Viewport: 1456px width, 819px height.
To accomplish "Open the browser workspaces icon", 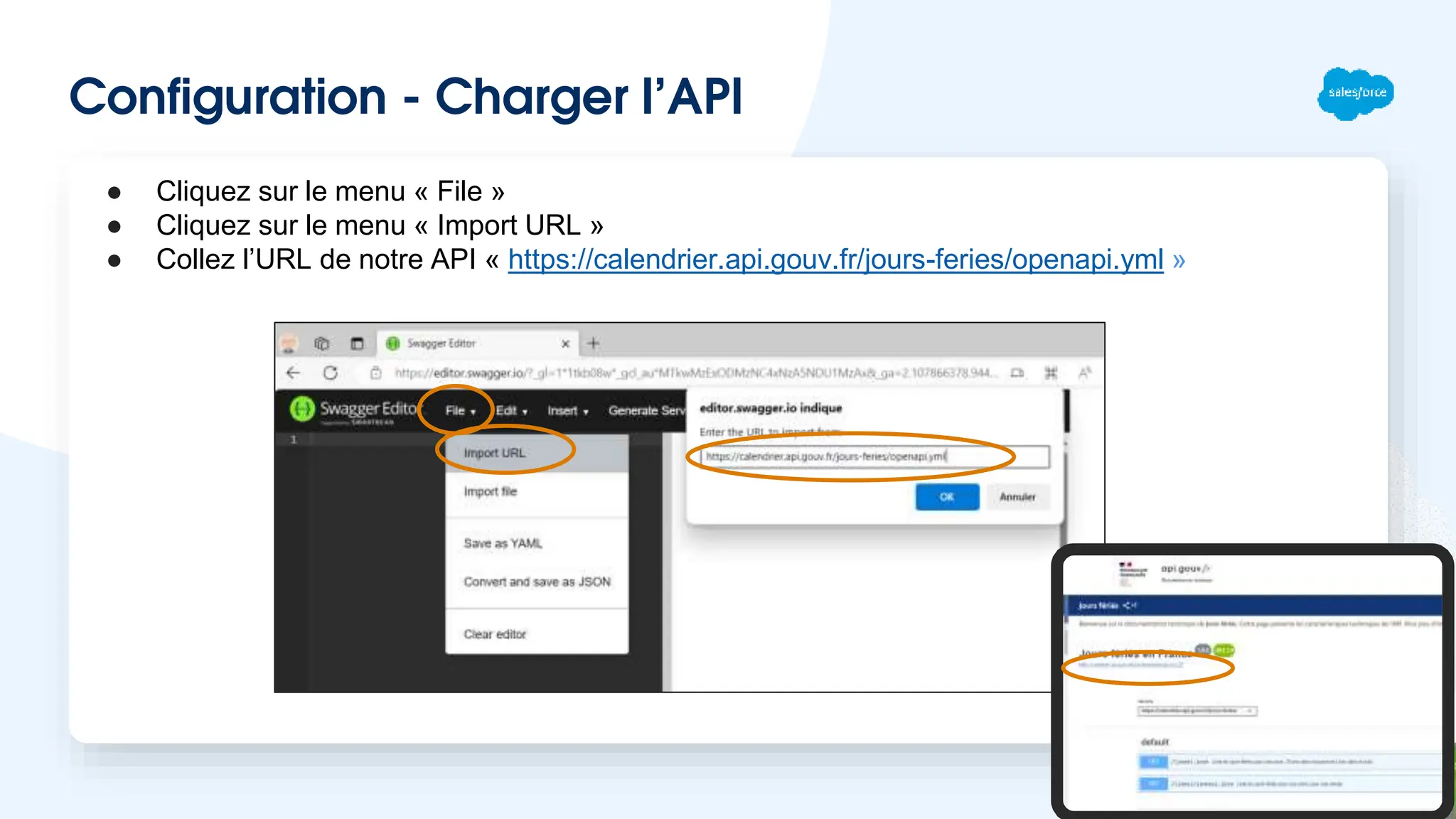I will click(322, 343).
